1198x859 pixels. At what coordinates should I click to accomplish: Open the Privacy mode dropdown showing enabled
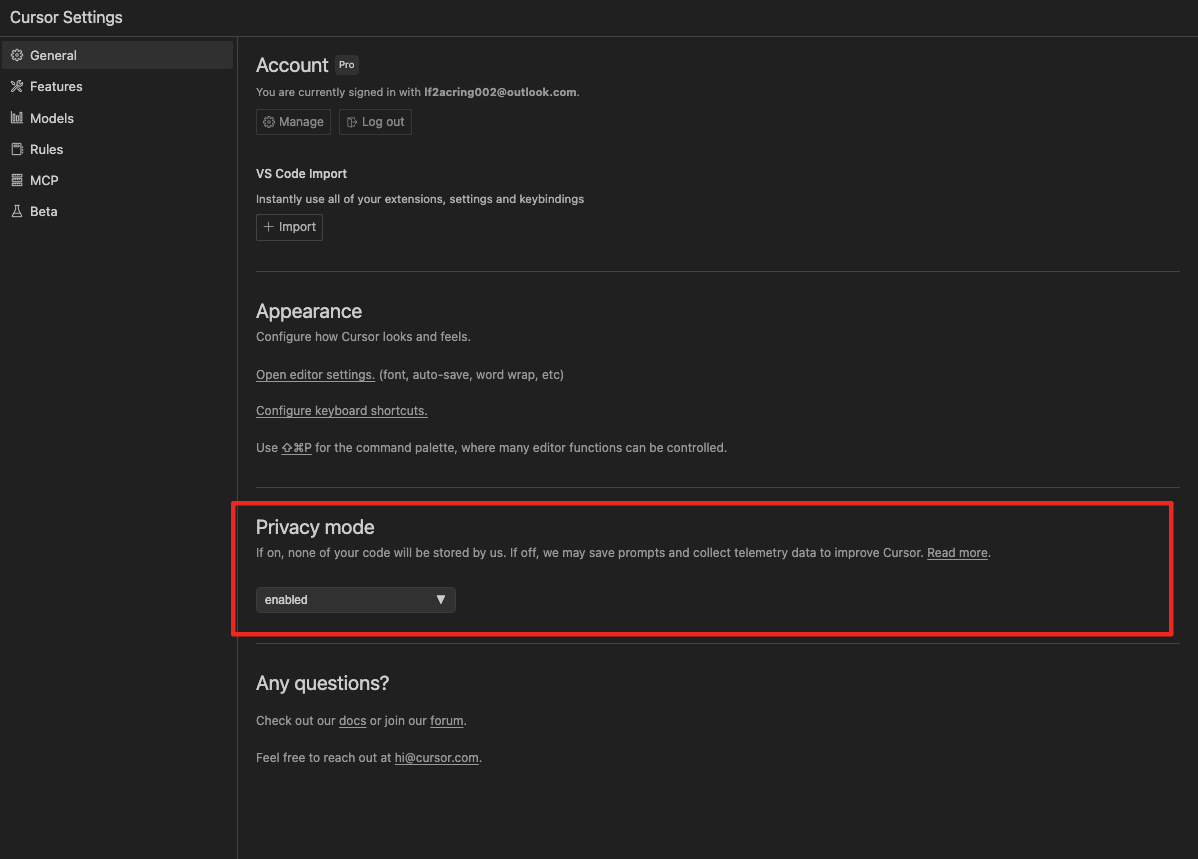pos(355,600)
